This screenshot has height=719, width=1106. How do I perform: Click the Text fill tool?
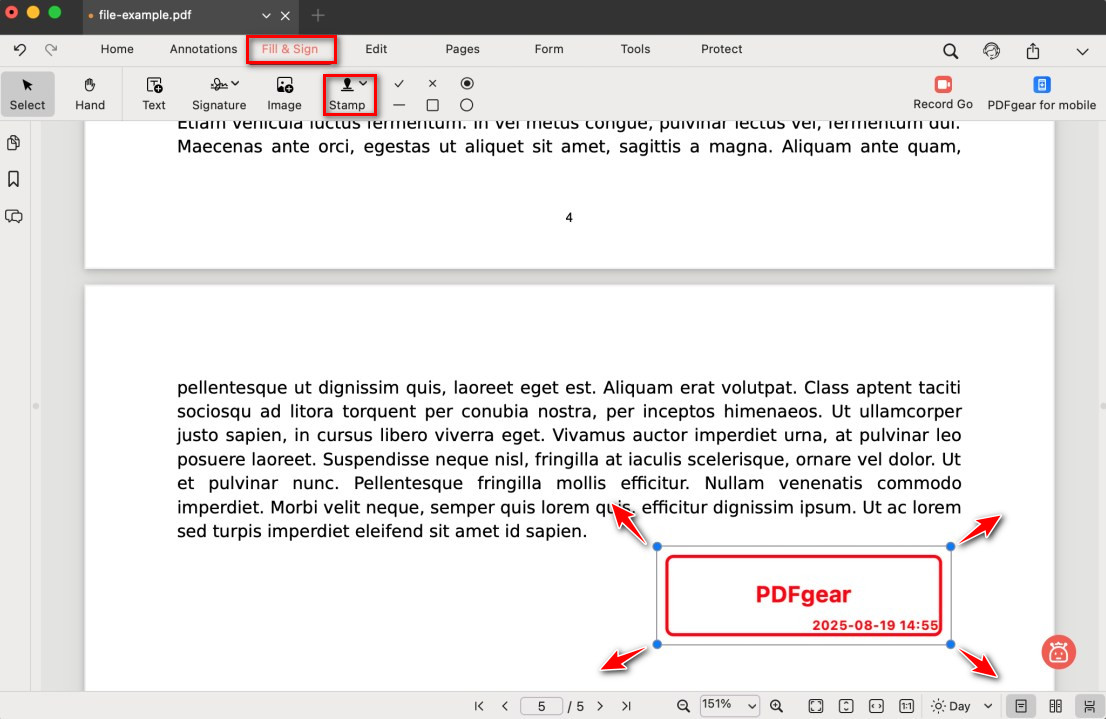coord(154,93)
